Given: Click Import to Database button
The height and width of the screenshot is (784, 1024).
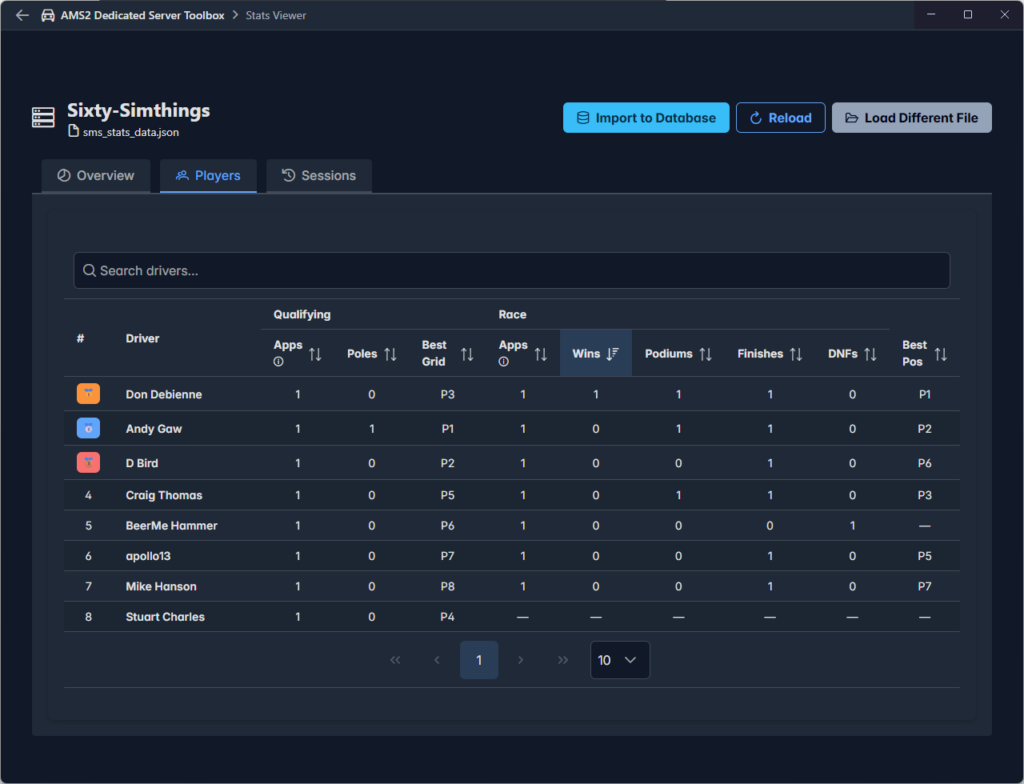Looking at the screenshot, I should (x=646, y=118).
